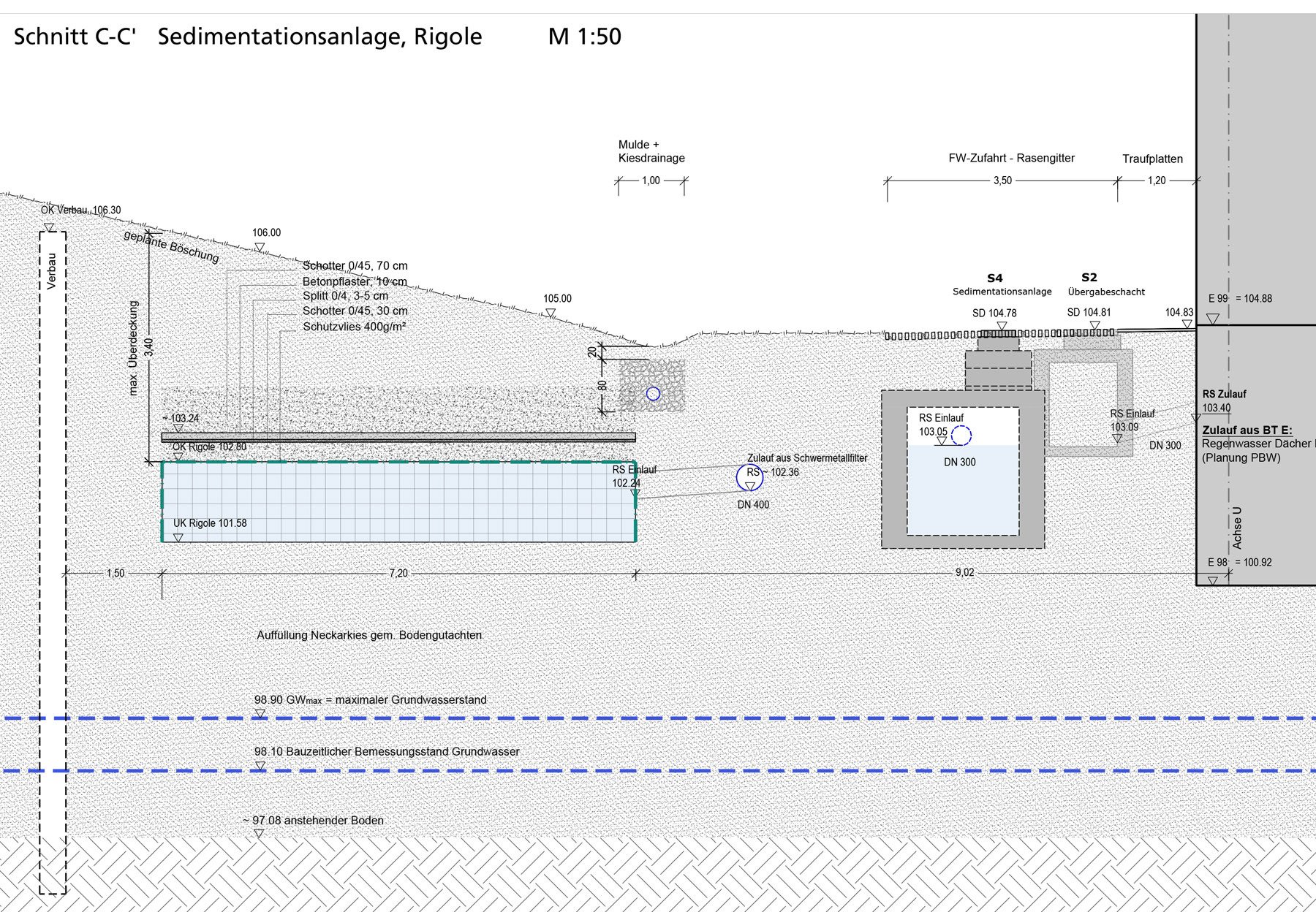Click the 'Schutzvlies 400g/m²' layer annotation
This screenshot has width=1316, height=912.
[x=354, y=327]
